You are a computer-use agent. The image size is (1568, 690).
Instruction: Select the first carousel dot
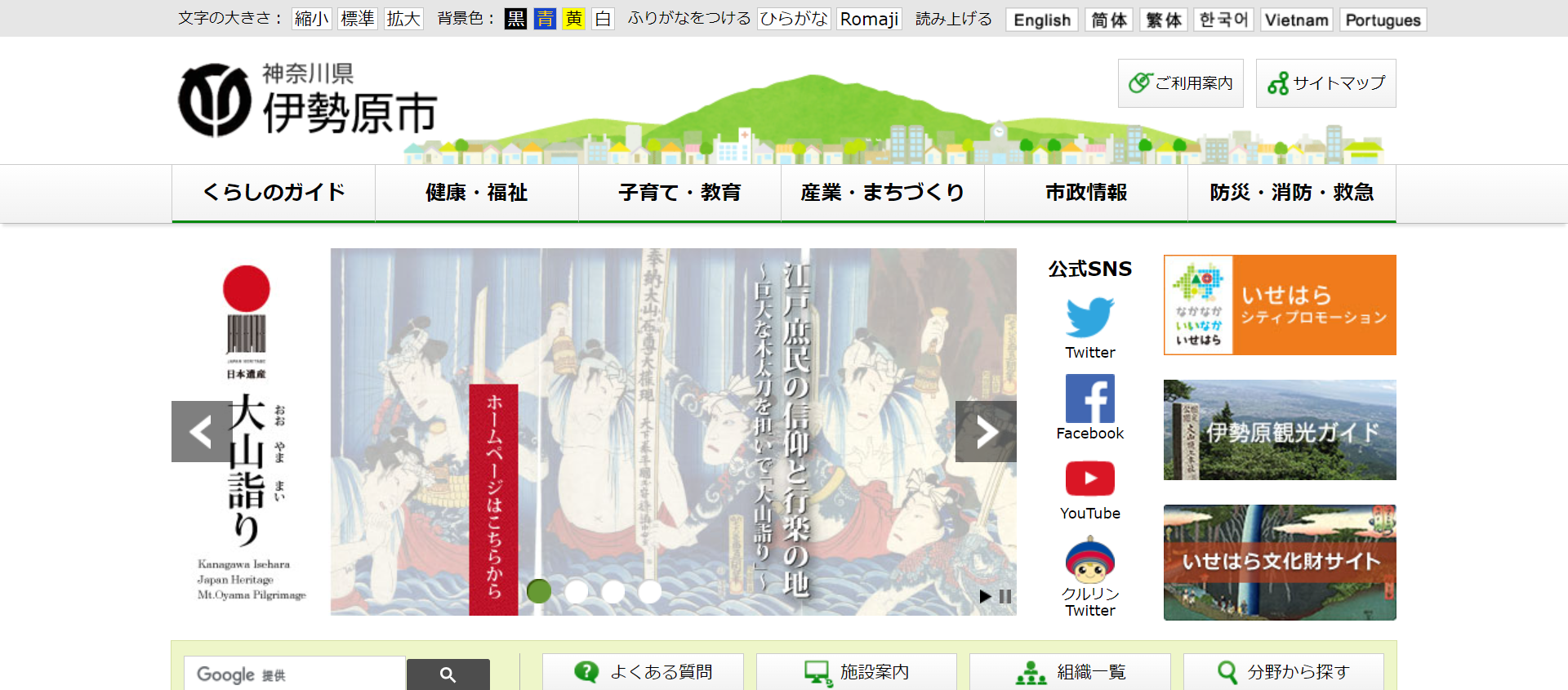tap(539, 591)
